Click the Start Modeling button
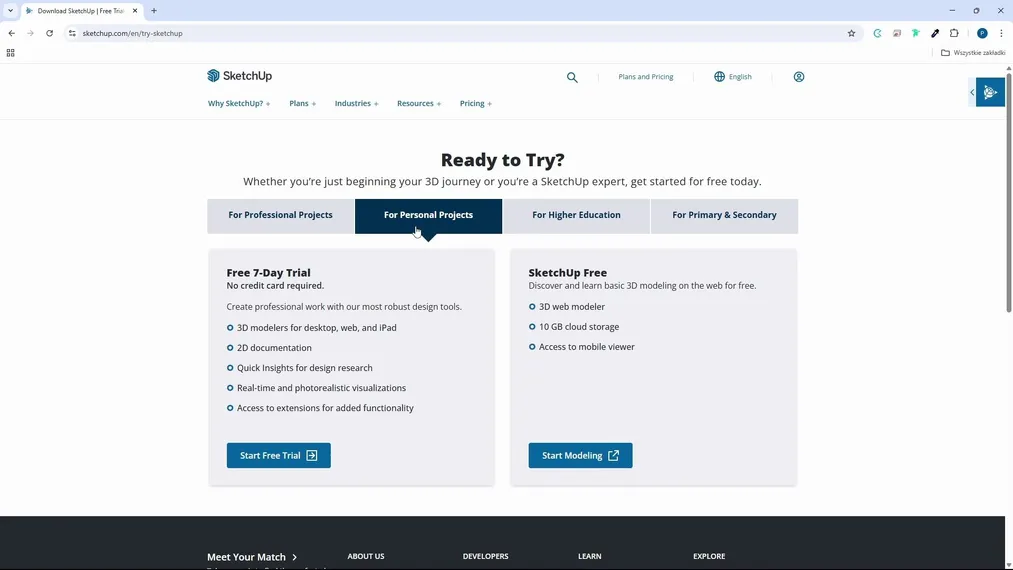This screenshot has height=570, width=1013. tap(580, 456)
